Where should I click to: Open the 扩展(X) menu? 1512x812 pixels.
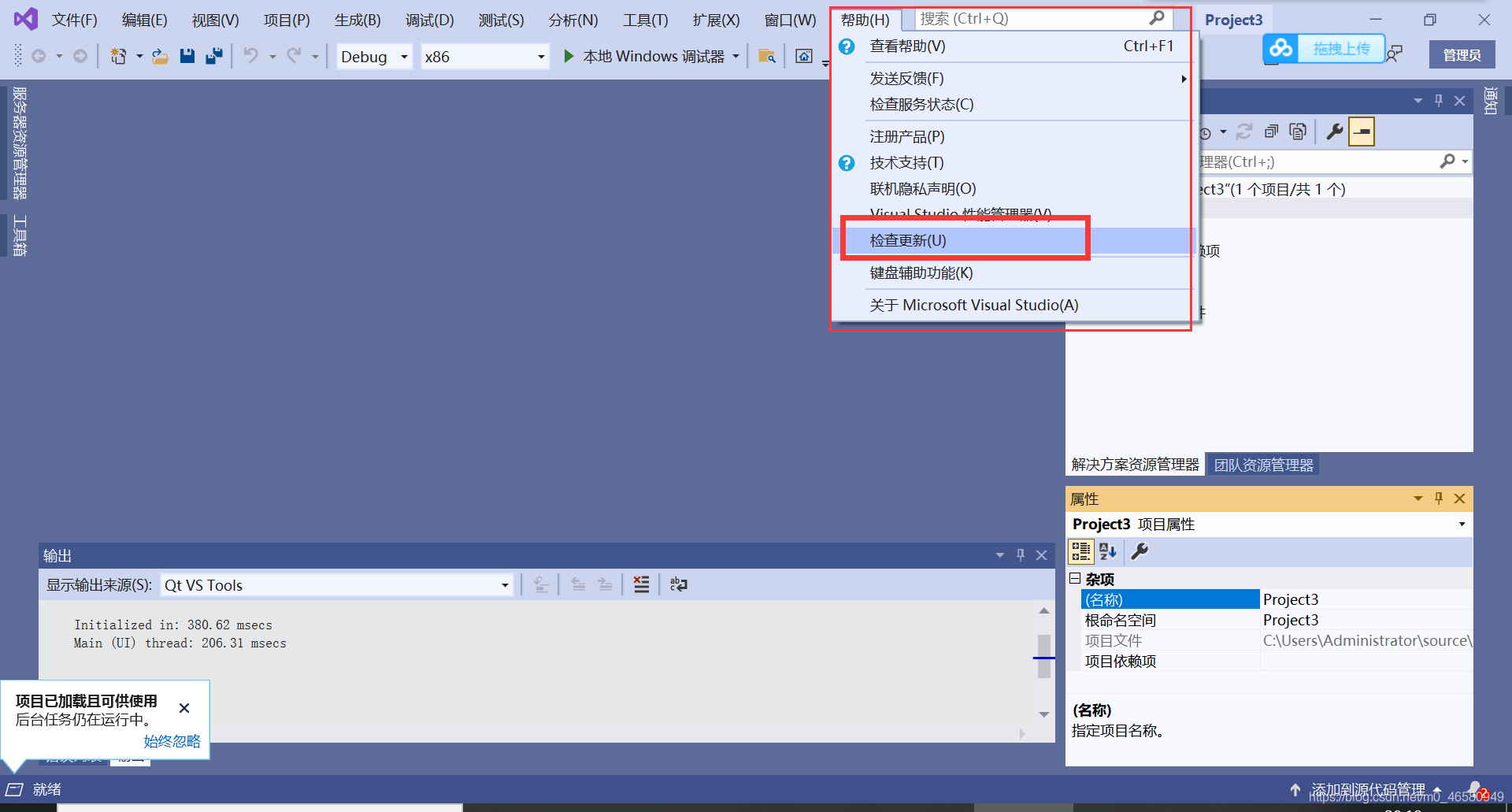pyautogui.click(x=717, y=20)
